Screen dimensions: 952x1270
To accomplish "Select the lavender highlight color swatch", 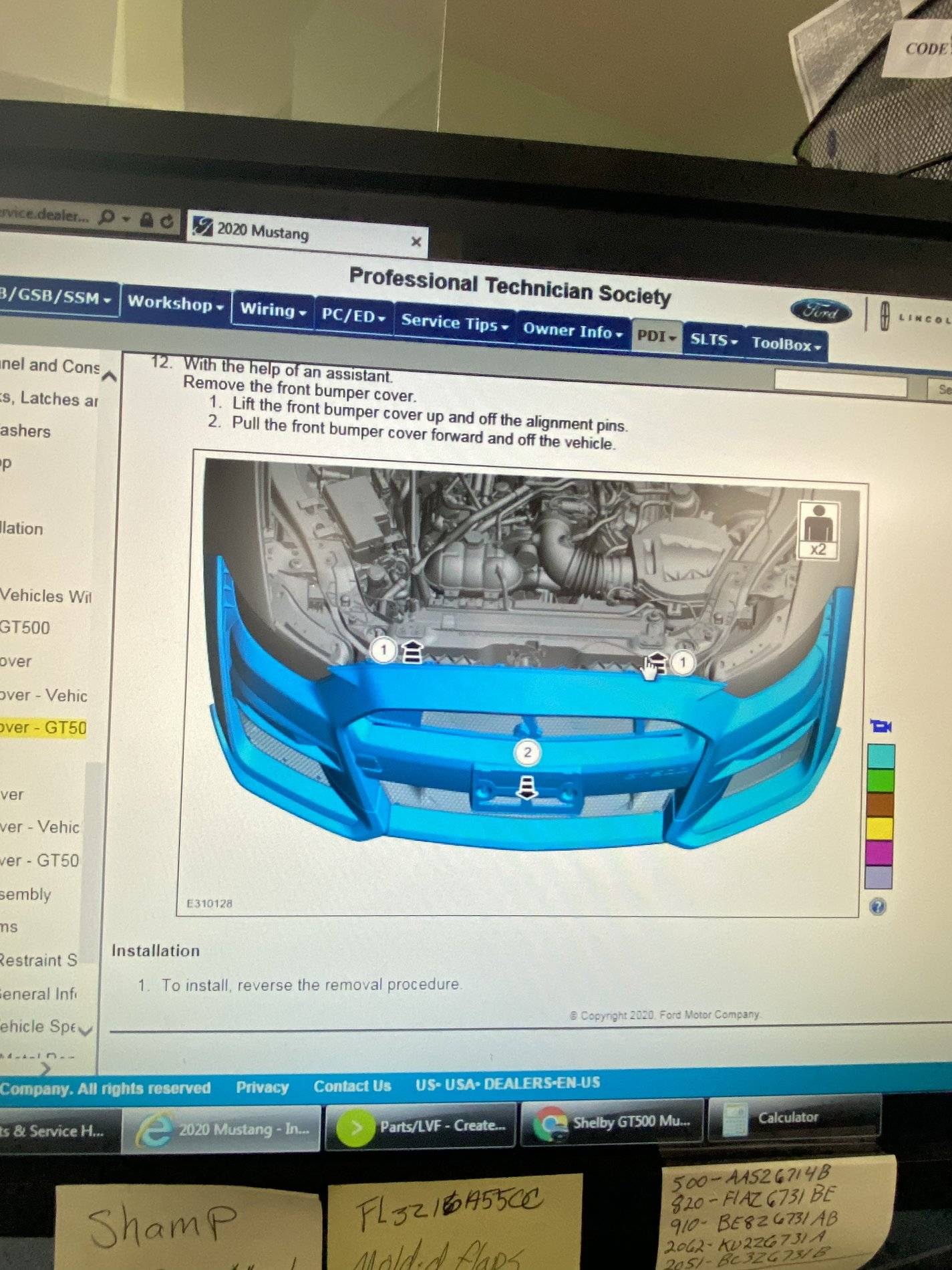I will pyautogui.click(x=879, y=876).
